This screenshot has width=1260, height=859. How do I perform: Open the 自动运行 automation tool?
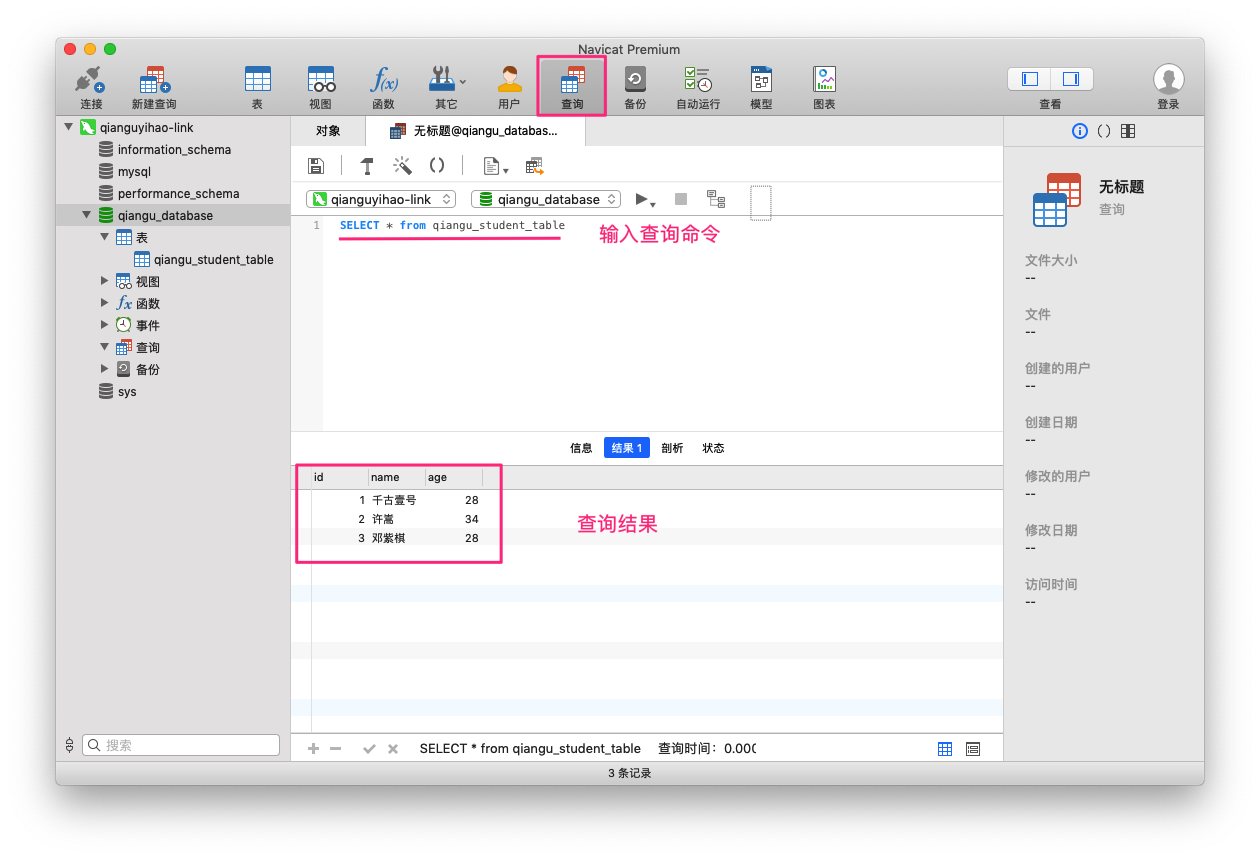click(697, 87)
